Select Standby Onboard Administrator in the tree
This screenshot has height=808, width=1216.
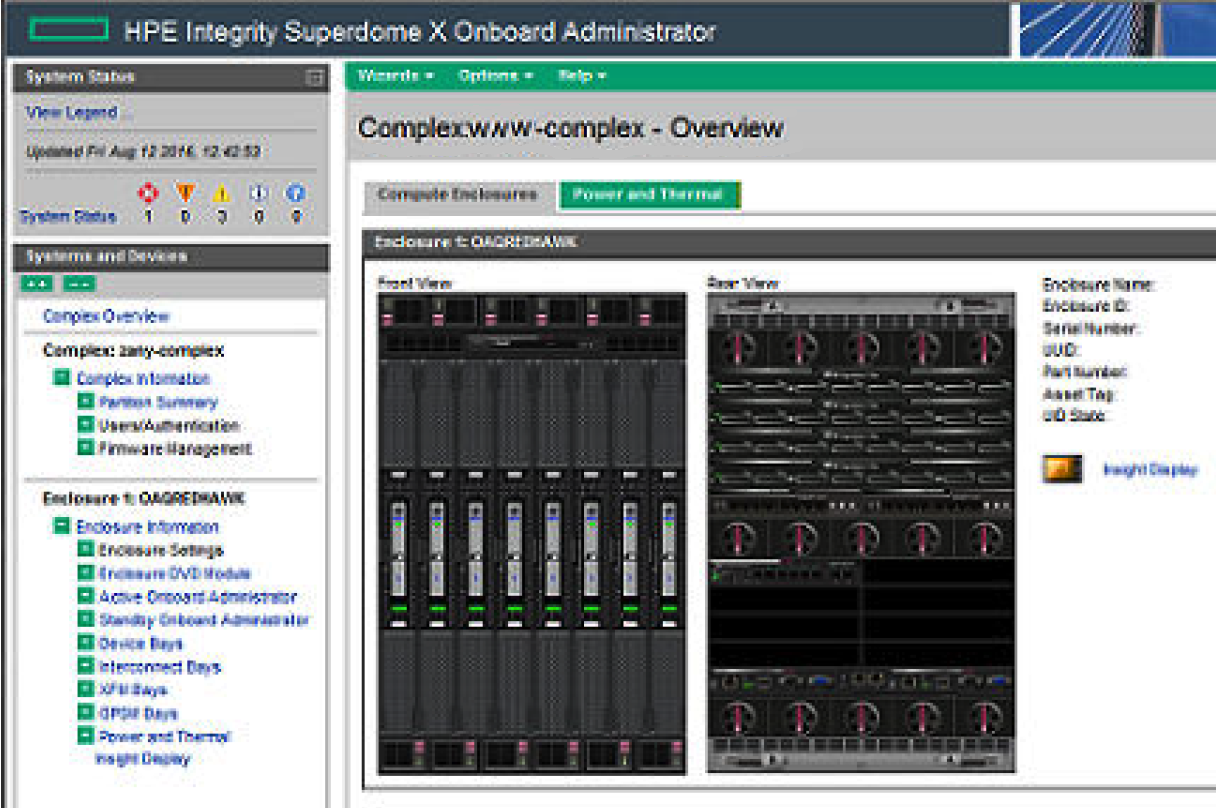[x=204, y=620]
